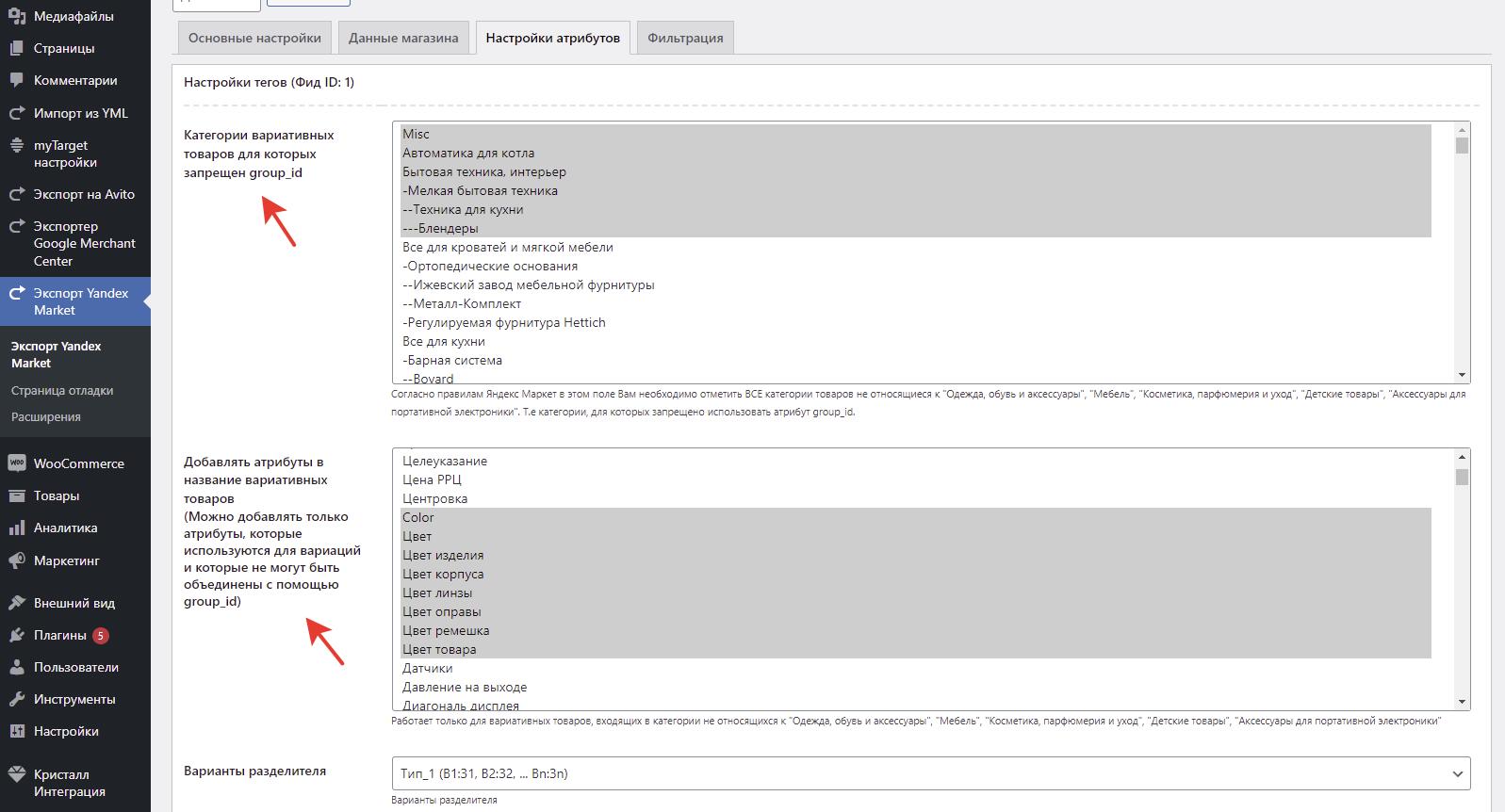Image resolution: width=1505 pixels, height=812 pixels.
Task: Click the Pages icon in sidebar
Action: point(16,48)
